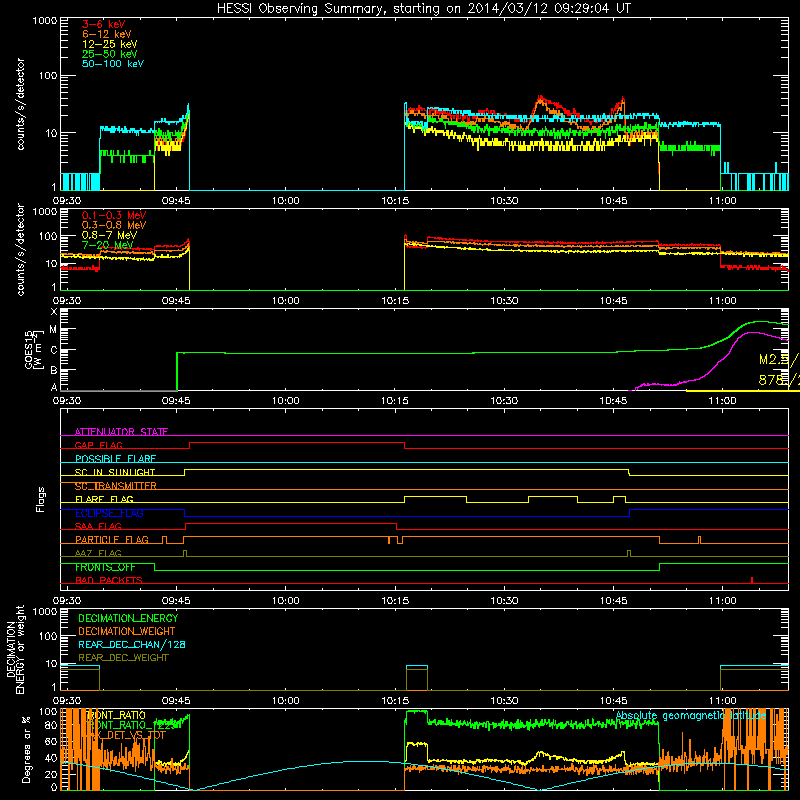Click the 80 tick on Degrees axis
Viewport: 800px width, 800px height.
[52, 725]
